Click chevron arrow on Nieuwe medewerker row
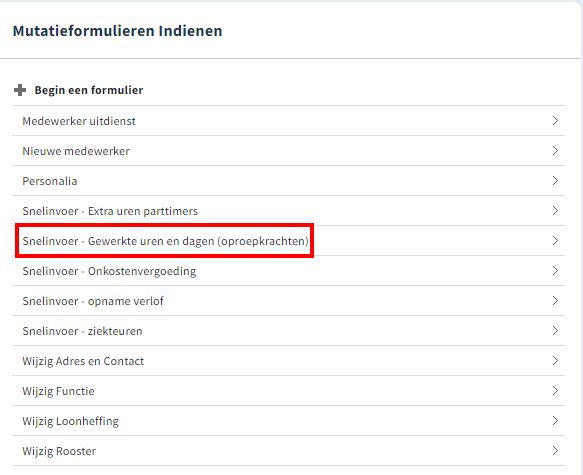The height and width of the screenshot is (475, 583). pyautogui.click(x=555, y=151)
